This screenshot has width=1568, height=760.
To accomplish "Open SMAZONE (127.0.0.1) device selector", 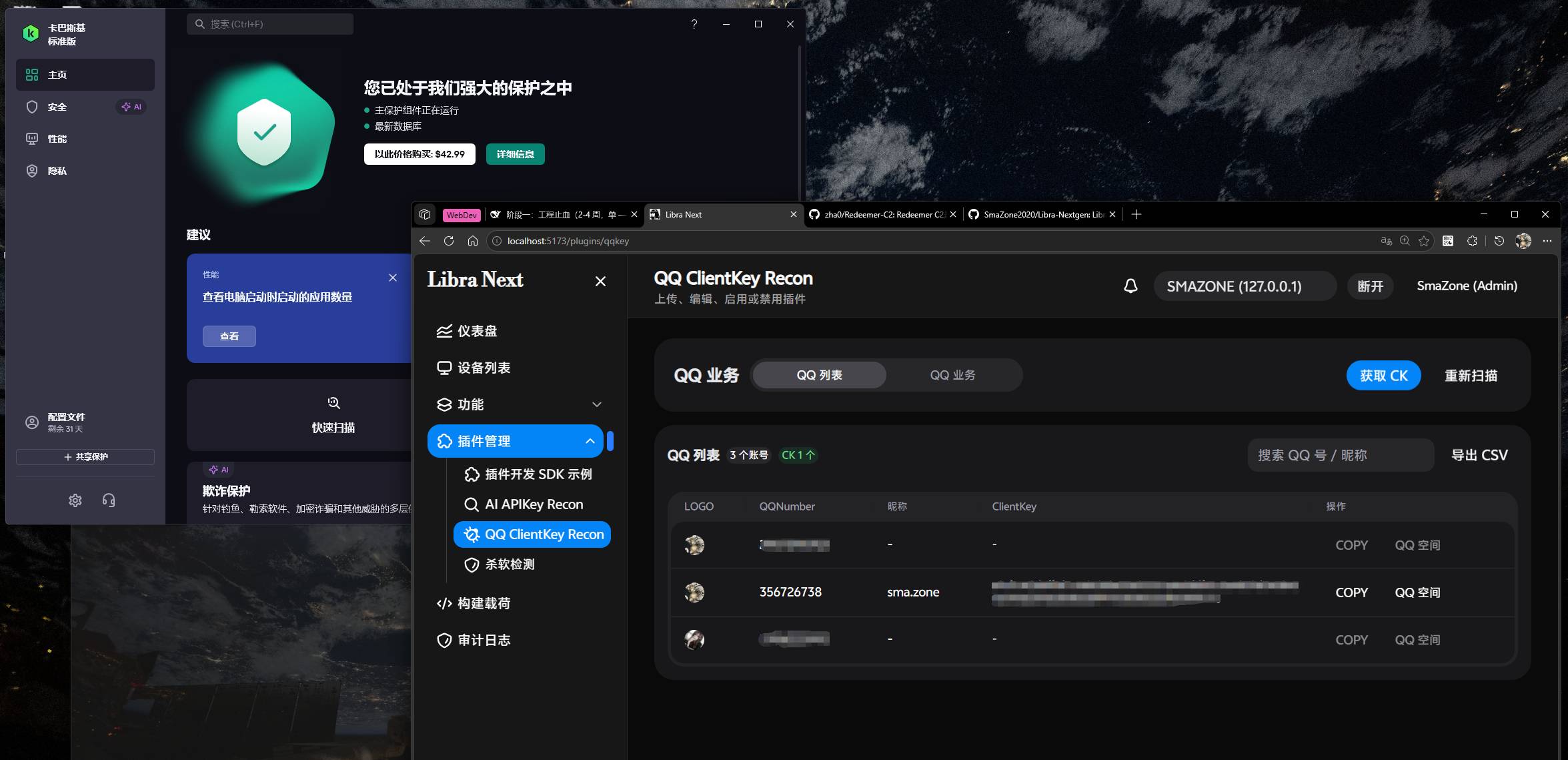I will (1245, 286).
